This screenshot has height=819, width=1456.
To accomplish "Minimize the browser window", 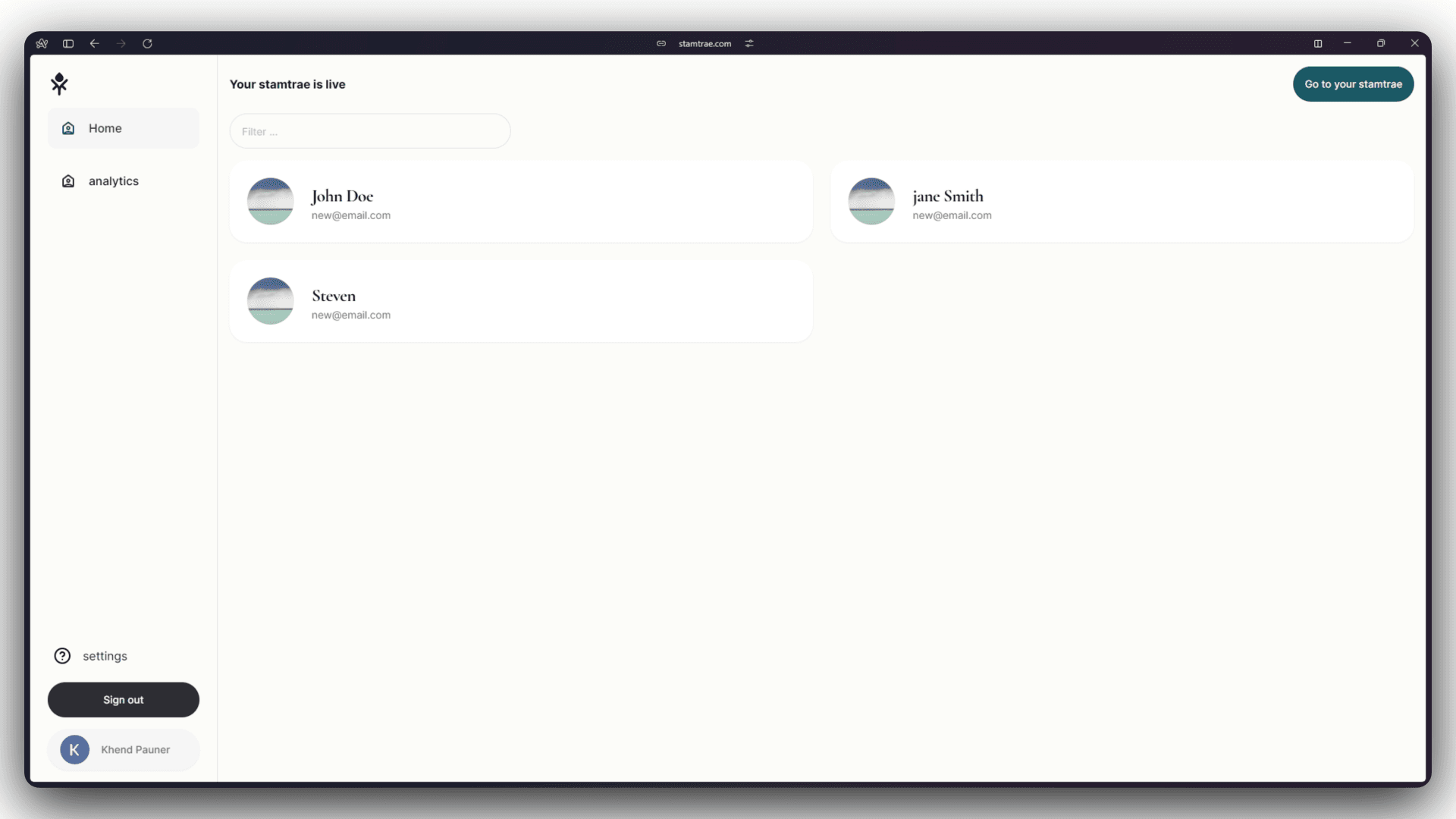I will click(1348, 43).
